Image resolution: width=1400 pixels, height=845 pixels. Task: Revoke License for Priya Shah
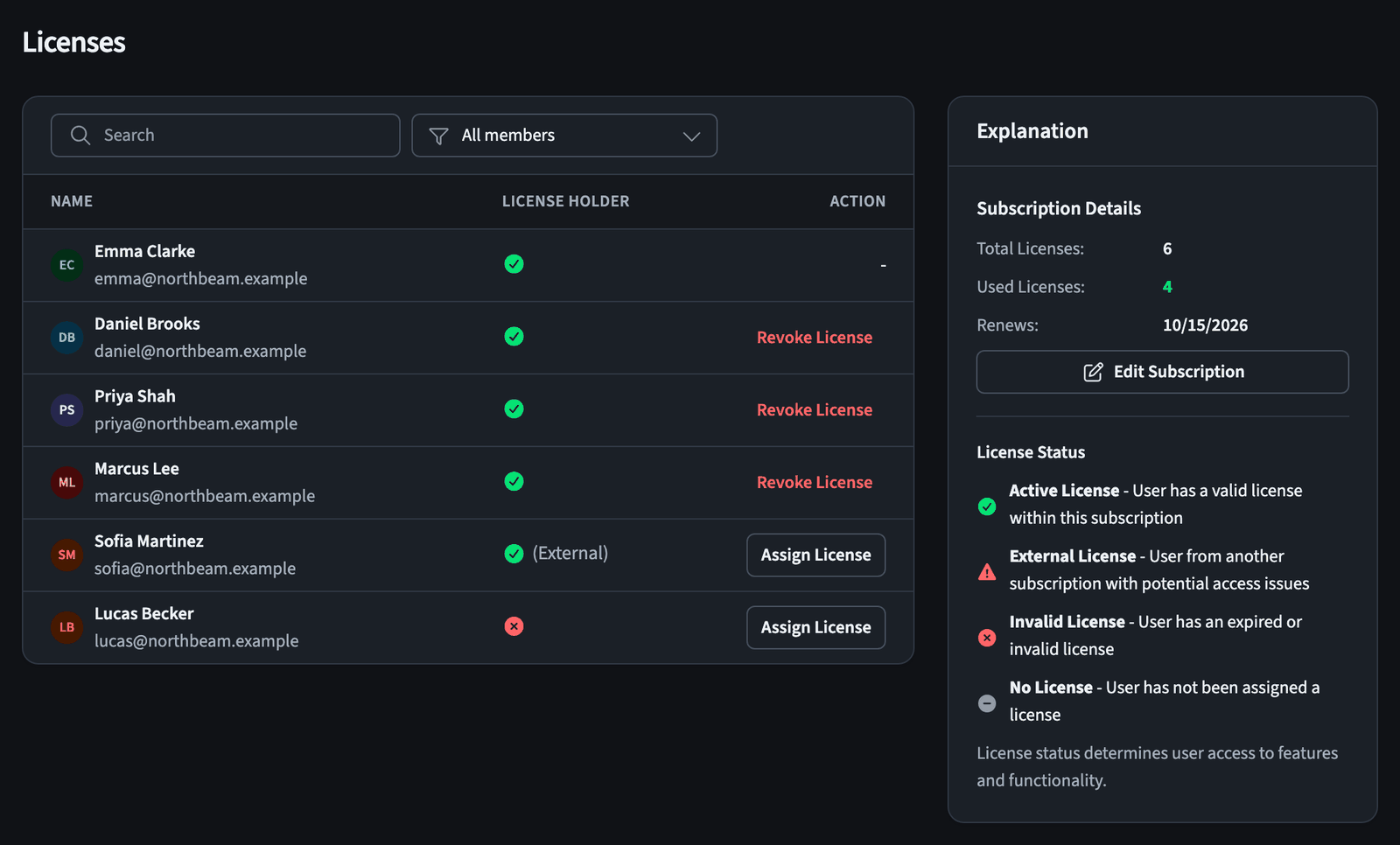pos(815,410)
